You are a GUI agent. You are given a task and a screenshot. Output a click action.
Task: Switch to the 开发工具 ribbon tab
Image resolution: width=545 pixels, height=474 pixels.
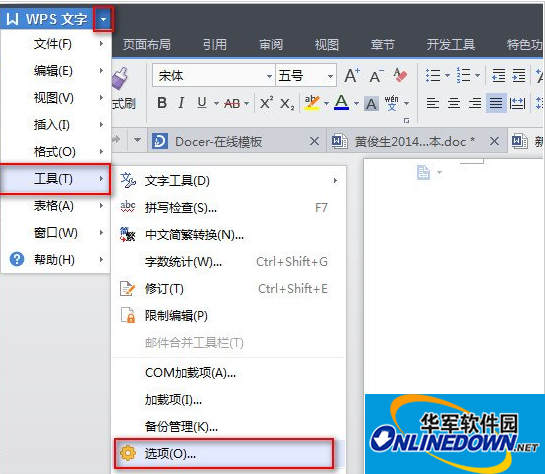click(451, 44)
